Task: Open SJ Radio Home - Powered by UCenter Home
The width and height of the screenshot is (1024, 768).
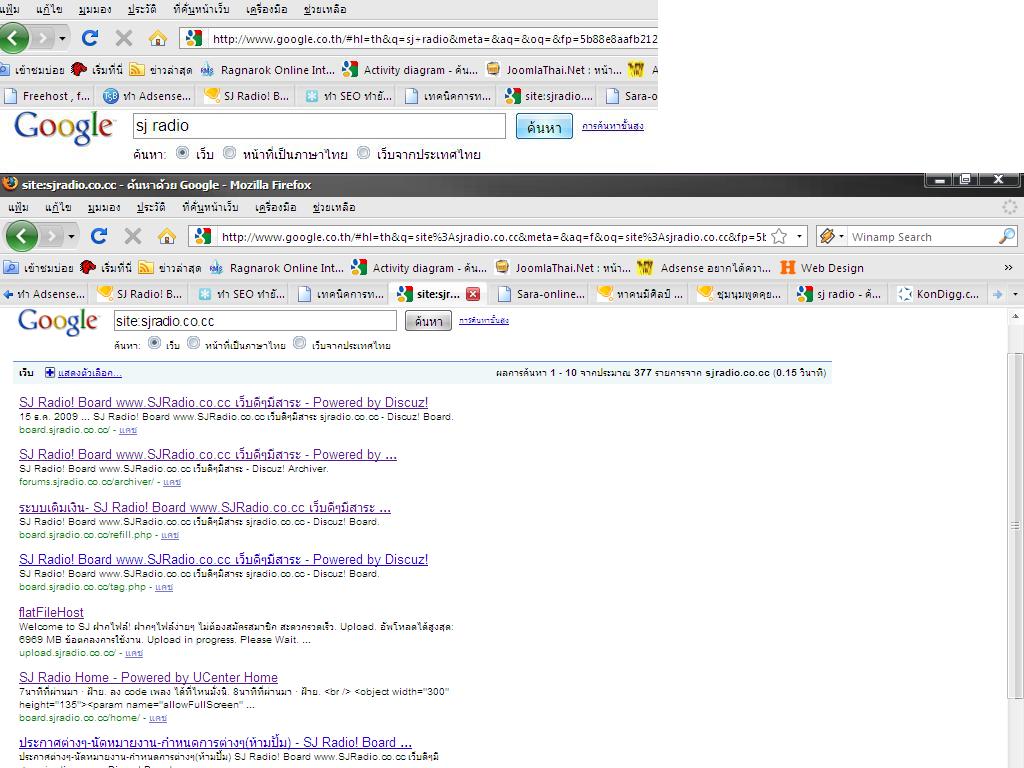Action: tap(148, 677)
